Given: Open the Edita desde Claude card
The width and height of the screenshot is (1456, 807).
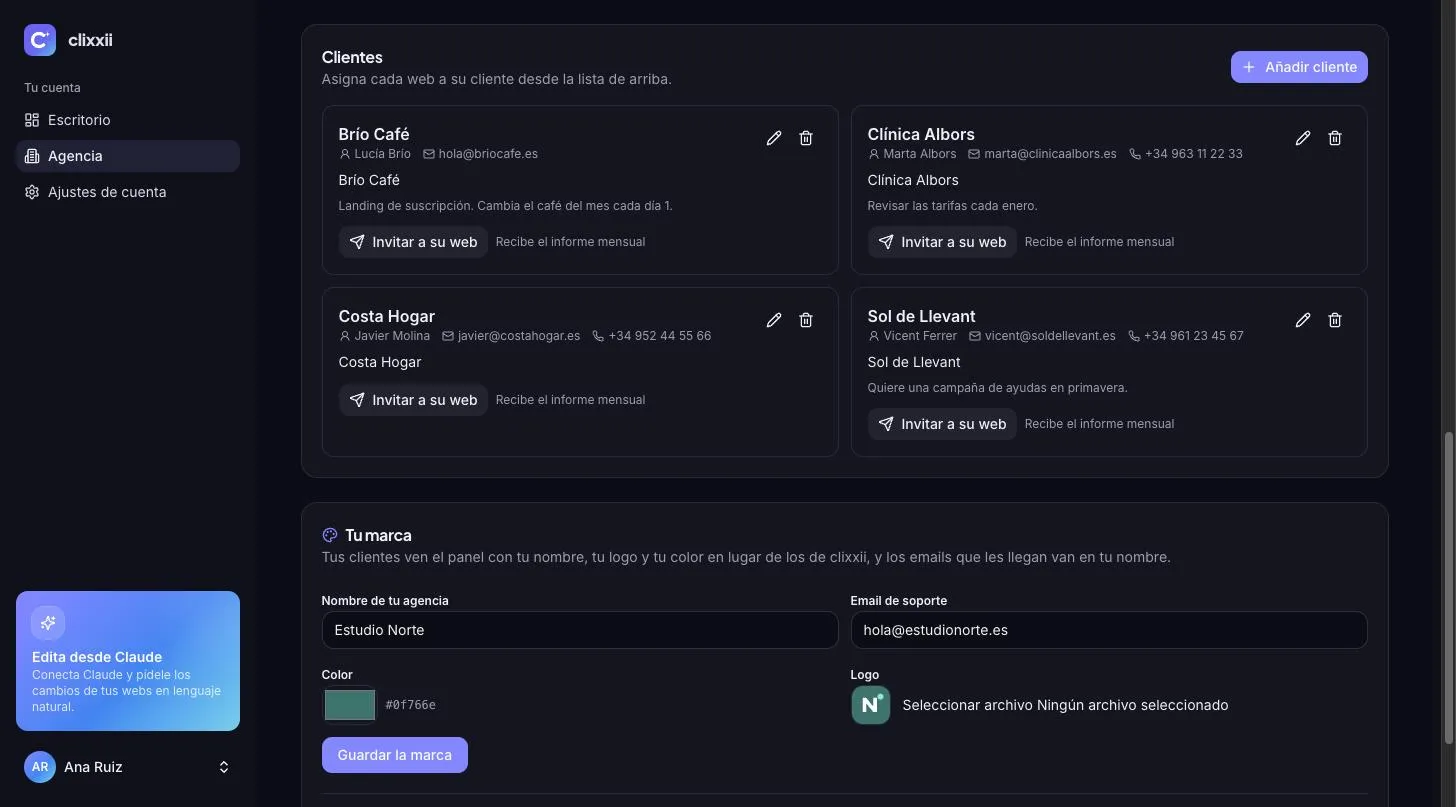Looking at the screenshot, I should click(x=128, y=661).
